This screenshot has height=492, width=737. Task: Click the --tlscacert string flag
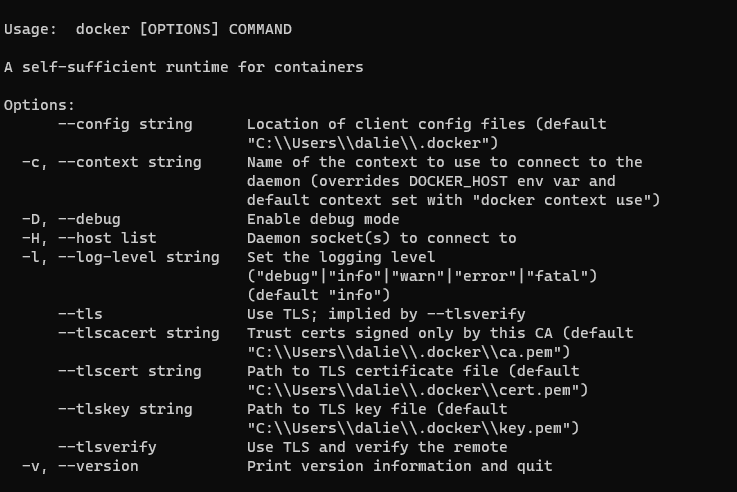[x=139, y=333]
